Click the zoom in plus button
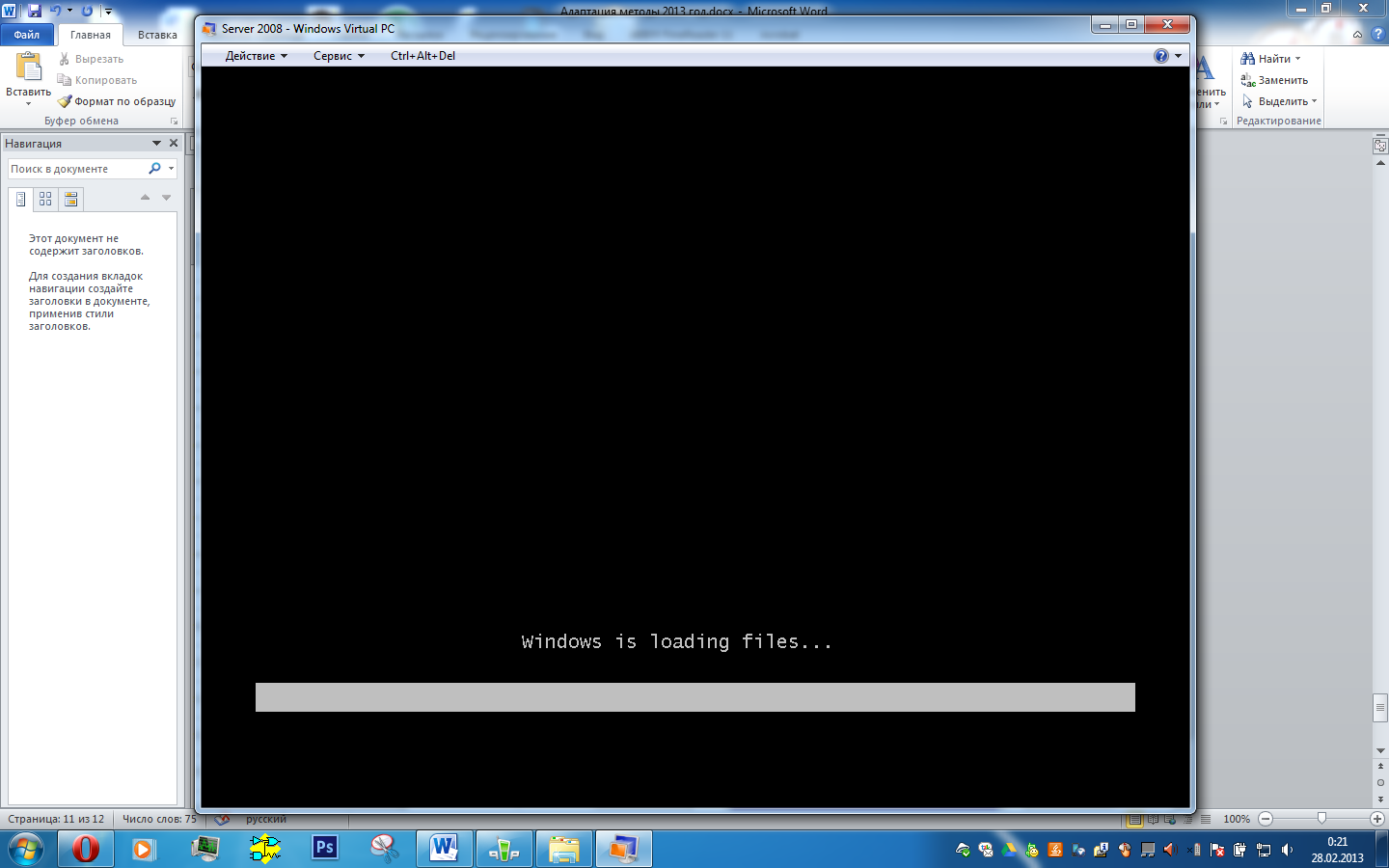This screenshot has width=1389, height=868. click(1377, 819)
